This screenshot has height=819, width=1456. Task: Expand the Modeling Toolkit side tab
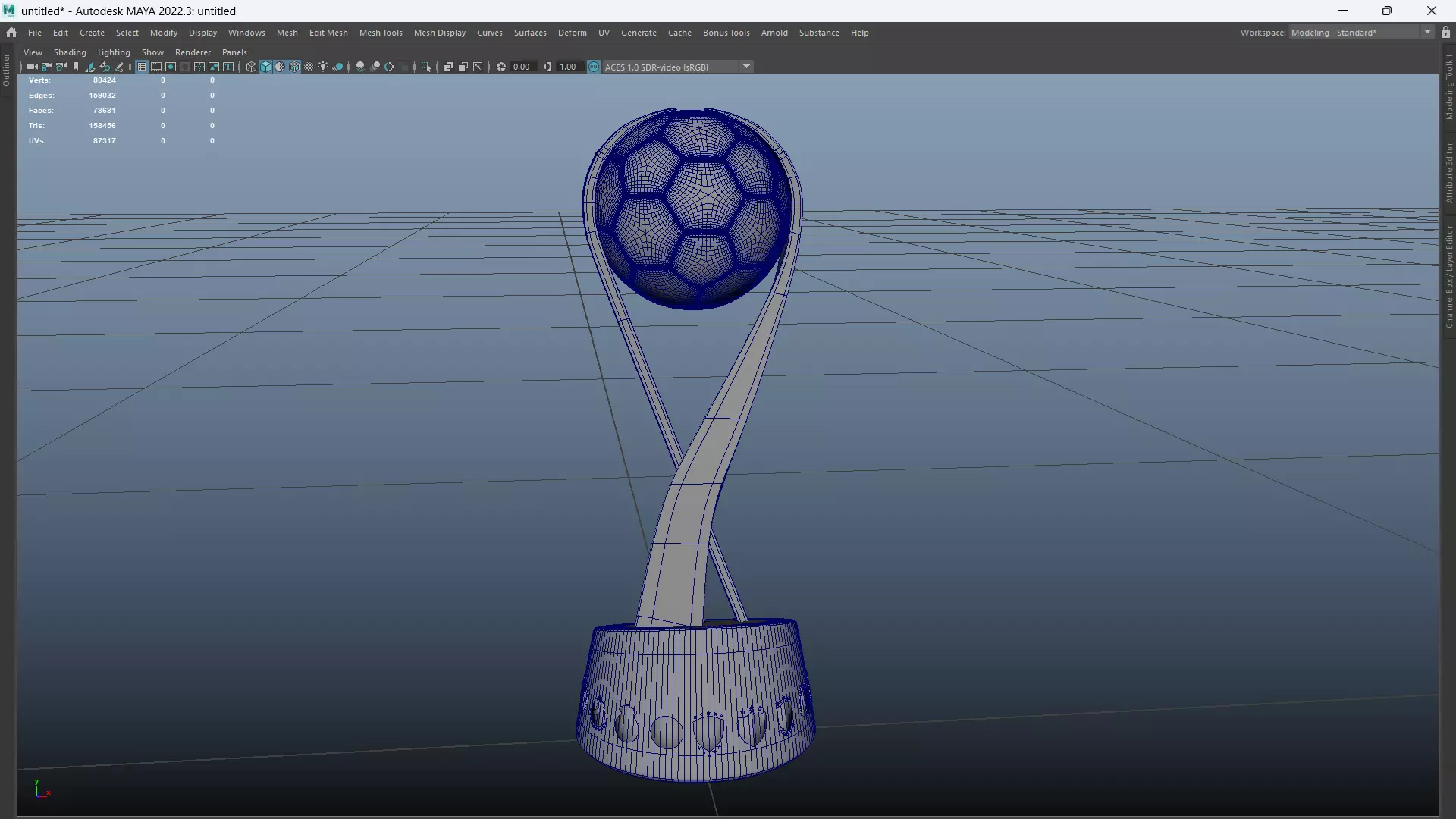point(1448,86)
